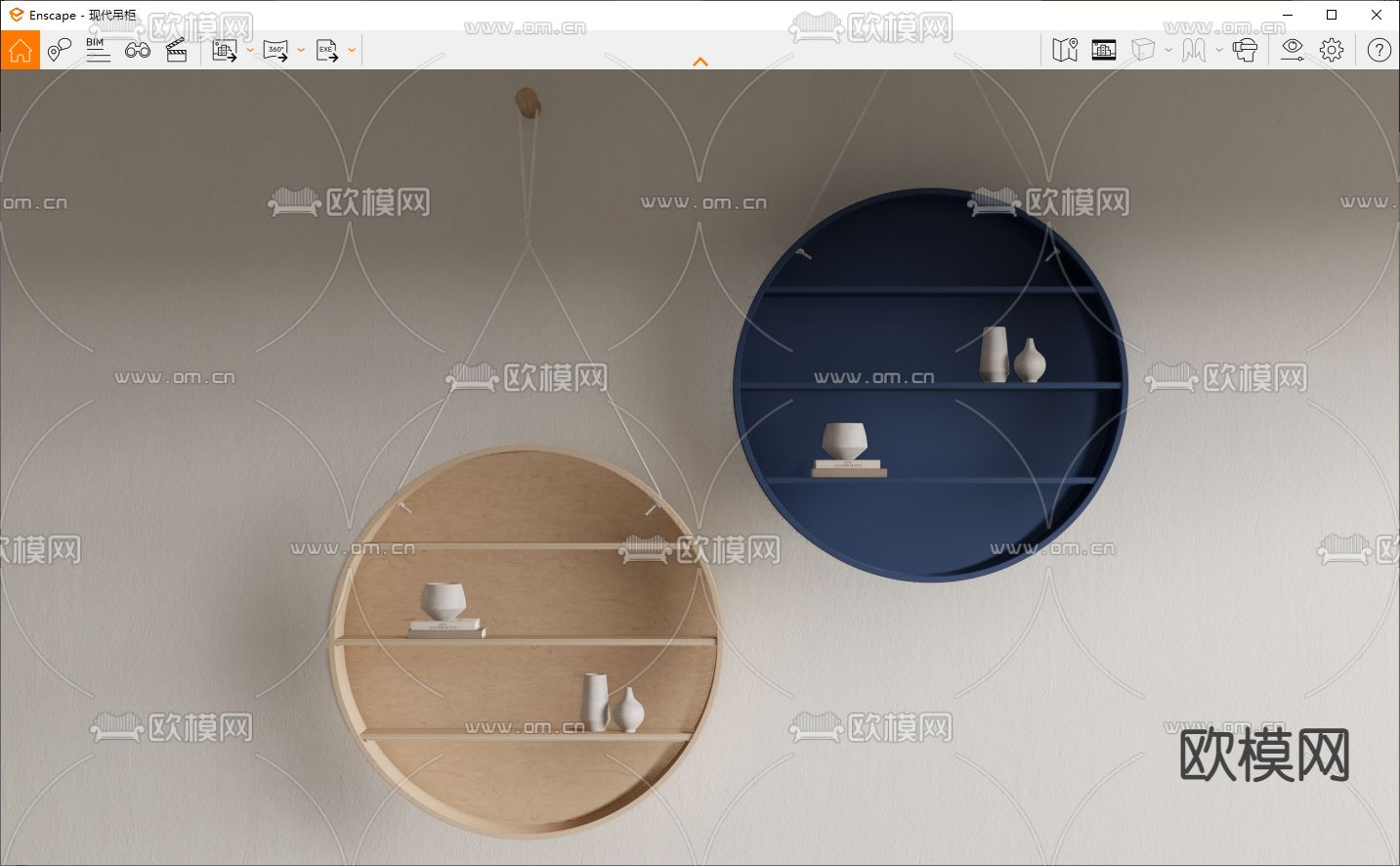Select the orange Home navigation icon
Screen dimensions: 1400x866
click(x=20, y=50)
